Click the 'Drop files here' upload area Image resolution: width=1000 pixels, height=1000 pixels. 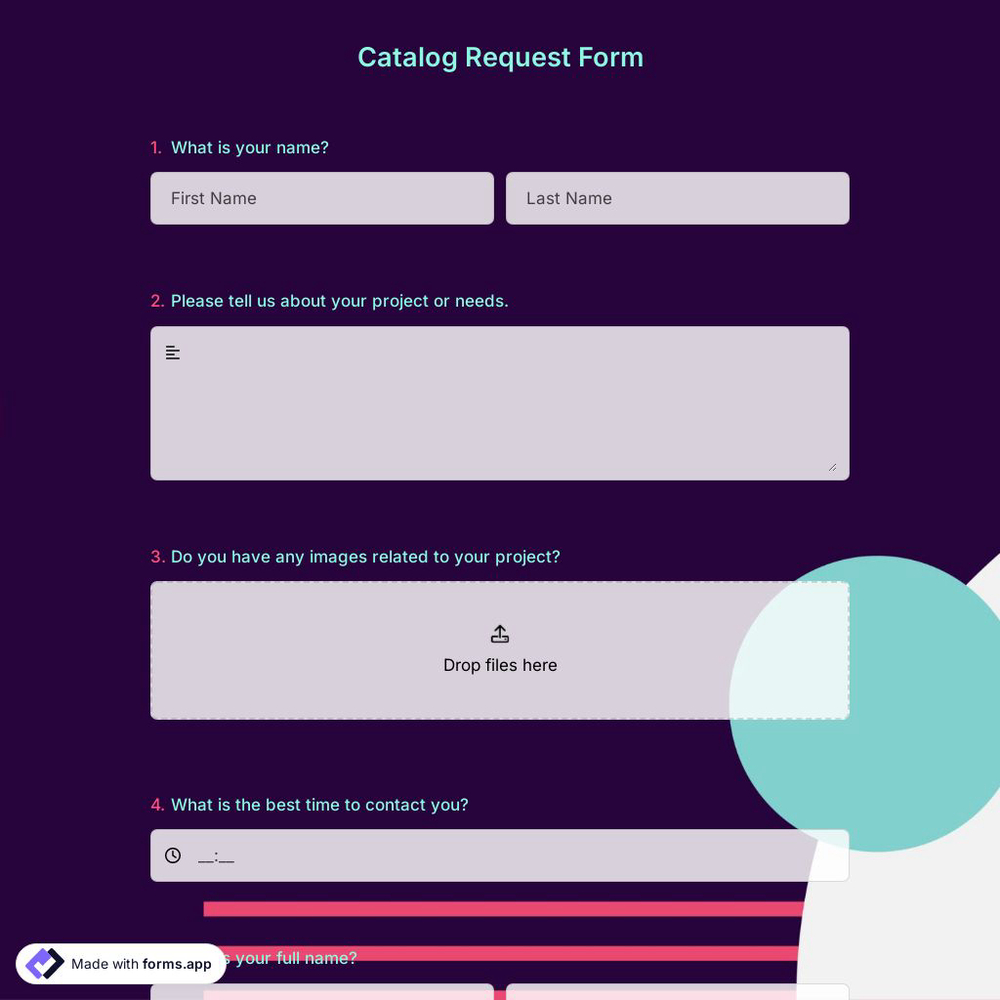[500, 650]
